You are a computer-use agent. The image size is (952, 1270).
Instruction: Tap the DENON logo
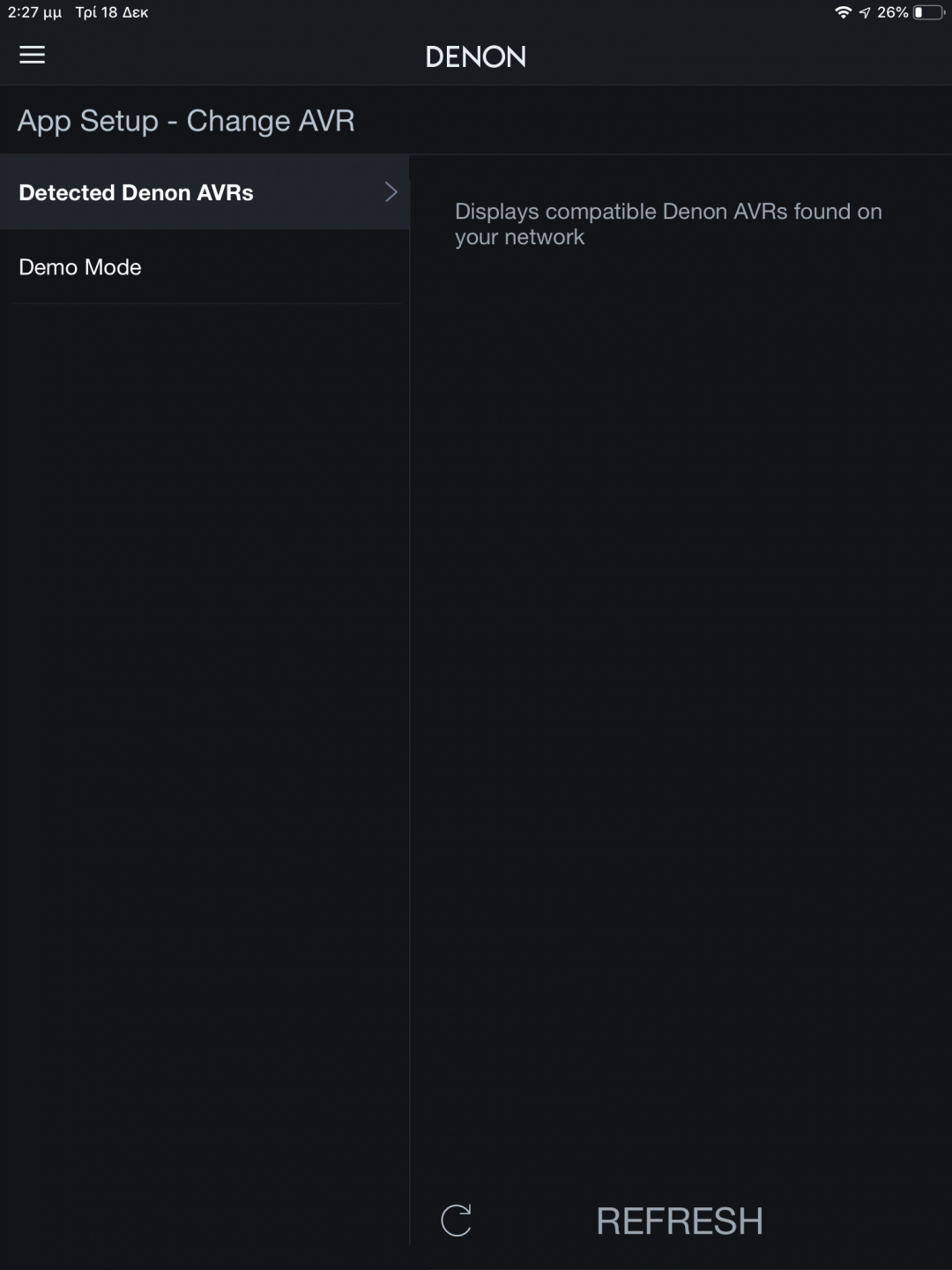coord(476,57)
